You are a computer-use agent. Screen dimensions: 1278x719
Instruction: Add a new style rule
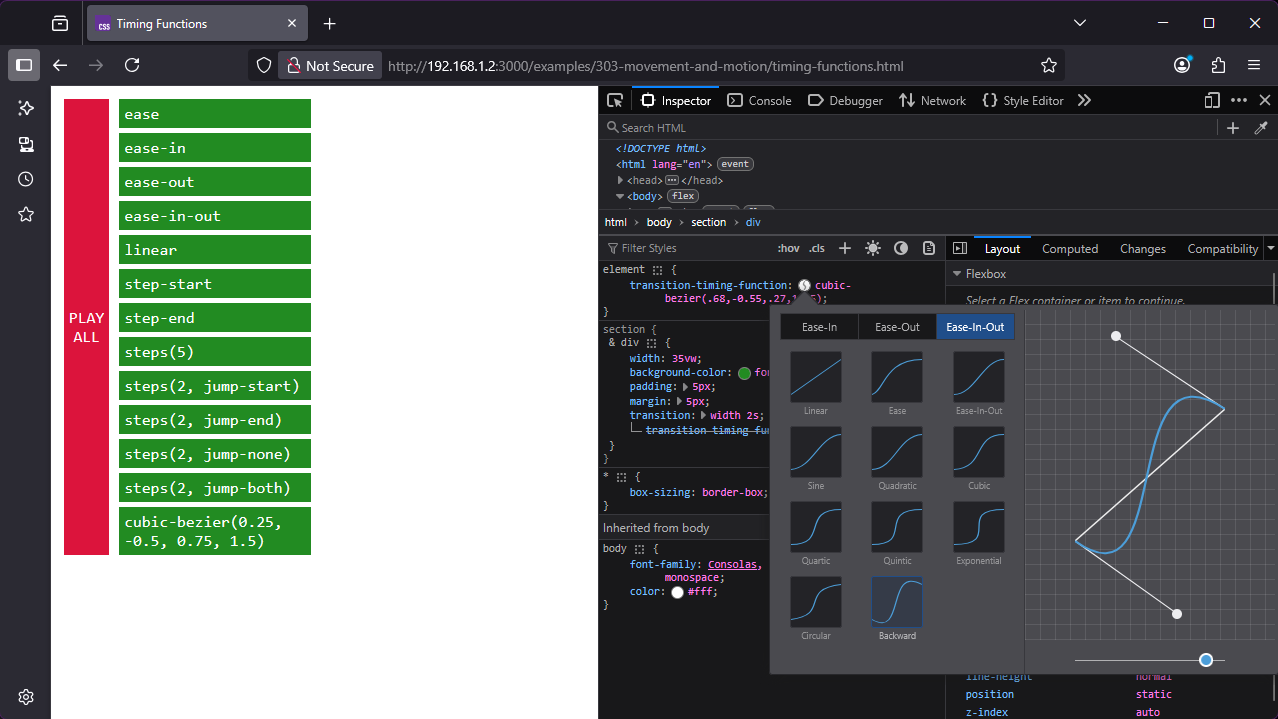tap(845, 248)
